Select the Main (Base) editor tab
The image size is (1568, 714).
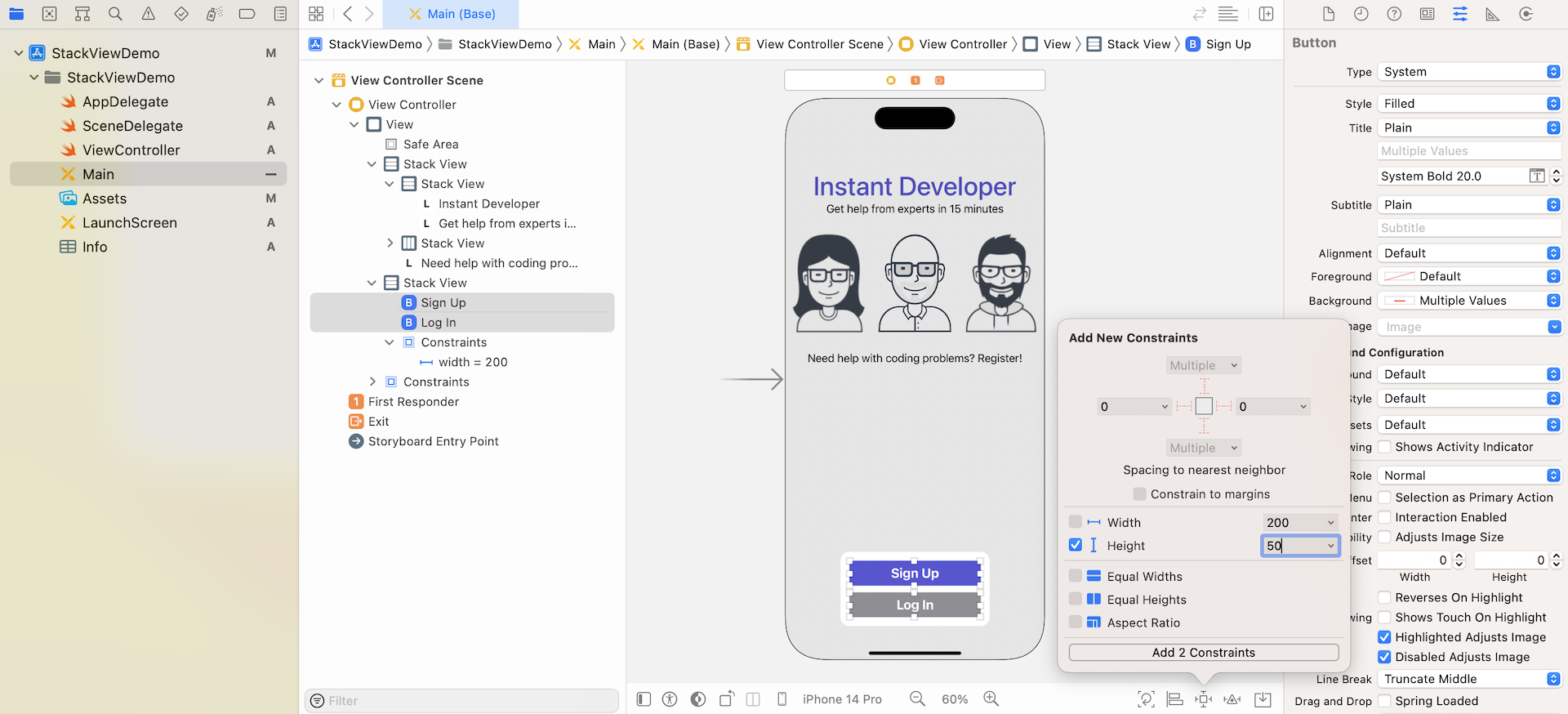pyautogui.click(x=452, y=14)
